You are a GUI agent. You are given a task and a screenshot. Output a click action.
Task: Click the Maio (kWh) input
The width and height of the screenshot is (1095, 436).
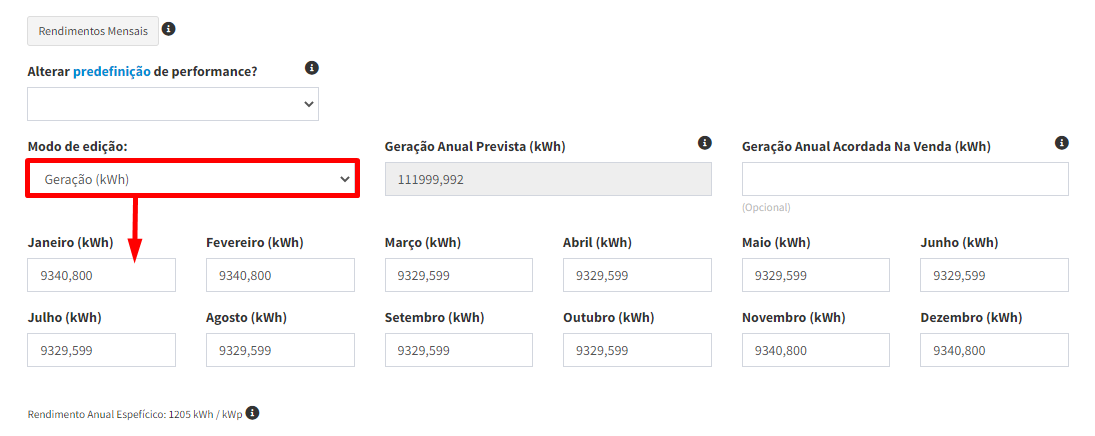pos(815,275)
